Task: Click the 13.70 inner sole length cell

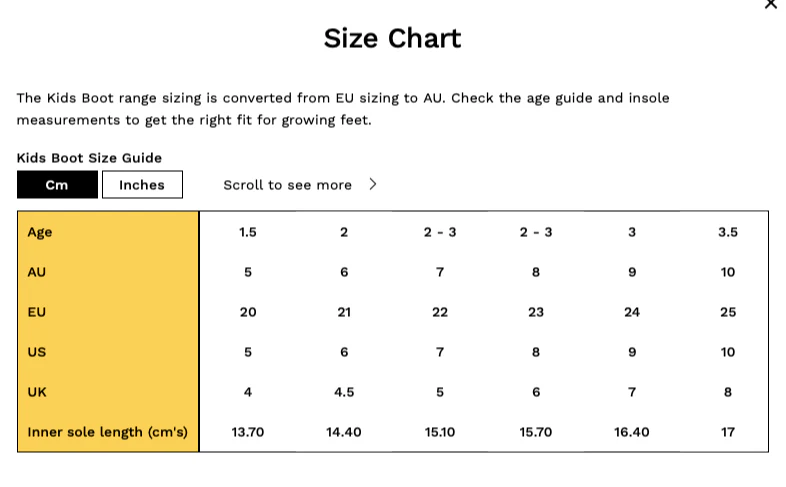Action: 248,432
